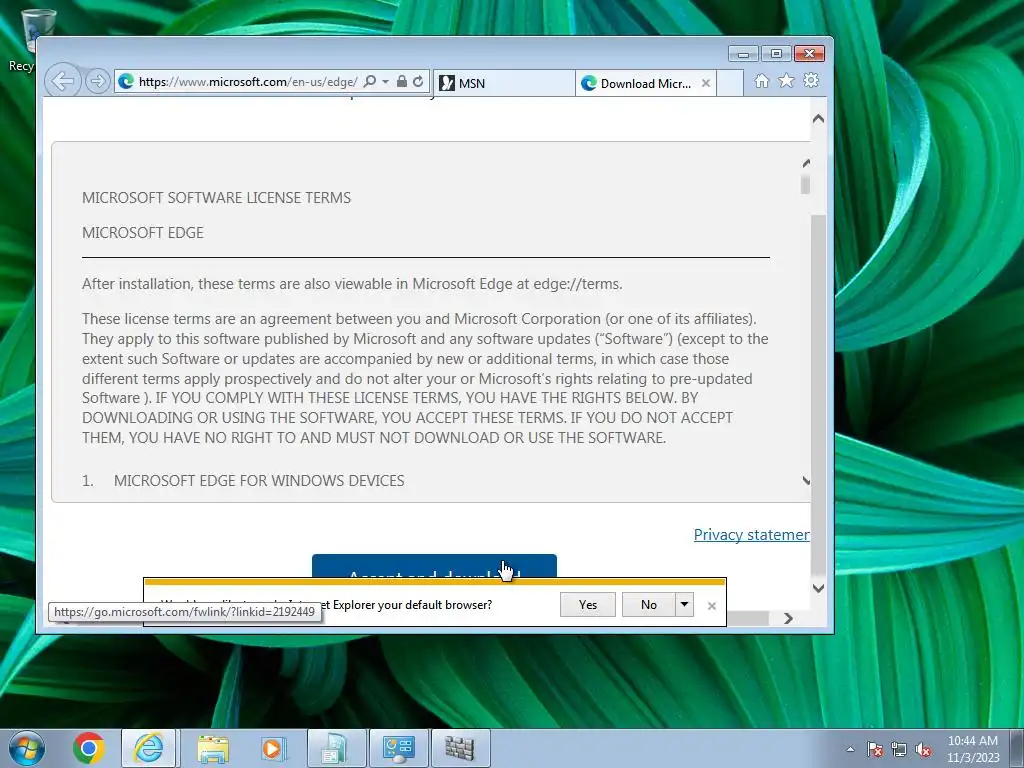Click the MICROSOFT EDGE FOR WINDOWS DEVICES line
Image resolution: width=1024 pixels, height=768 pixels.
tap(259, 481)
